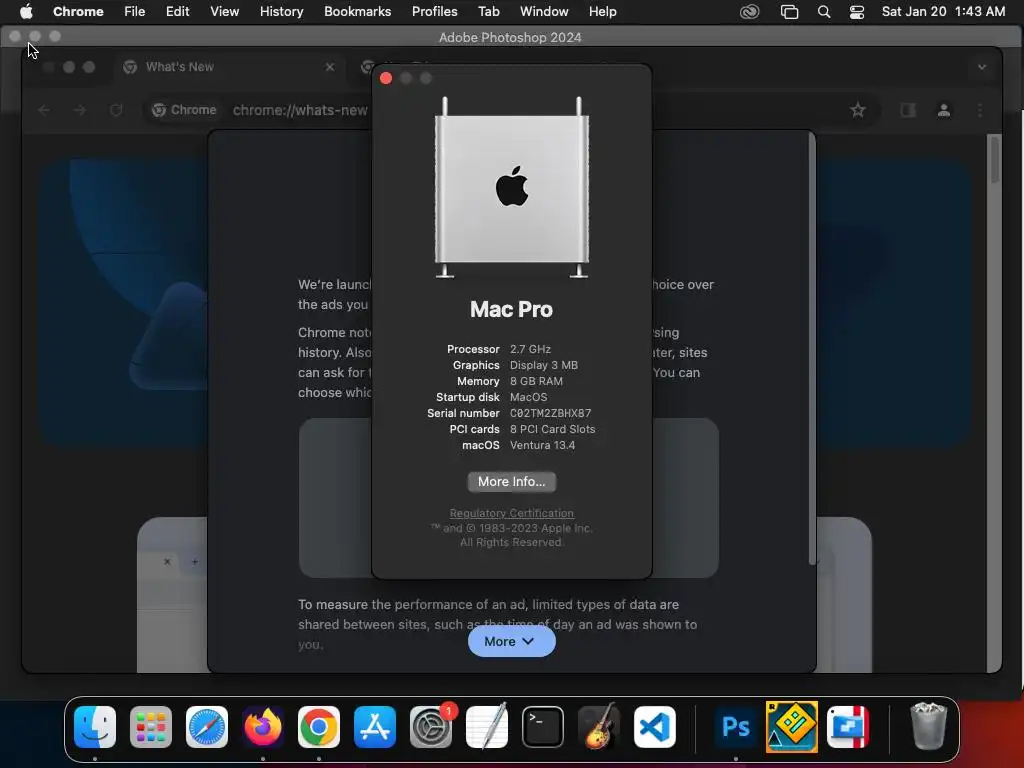Launch Geometry Dash from the Dock
Image resolution: width=1024 pixels, height=768 pixels.
point(792,727)
